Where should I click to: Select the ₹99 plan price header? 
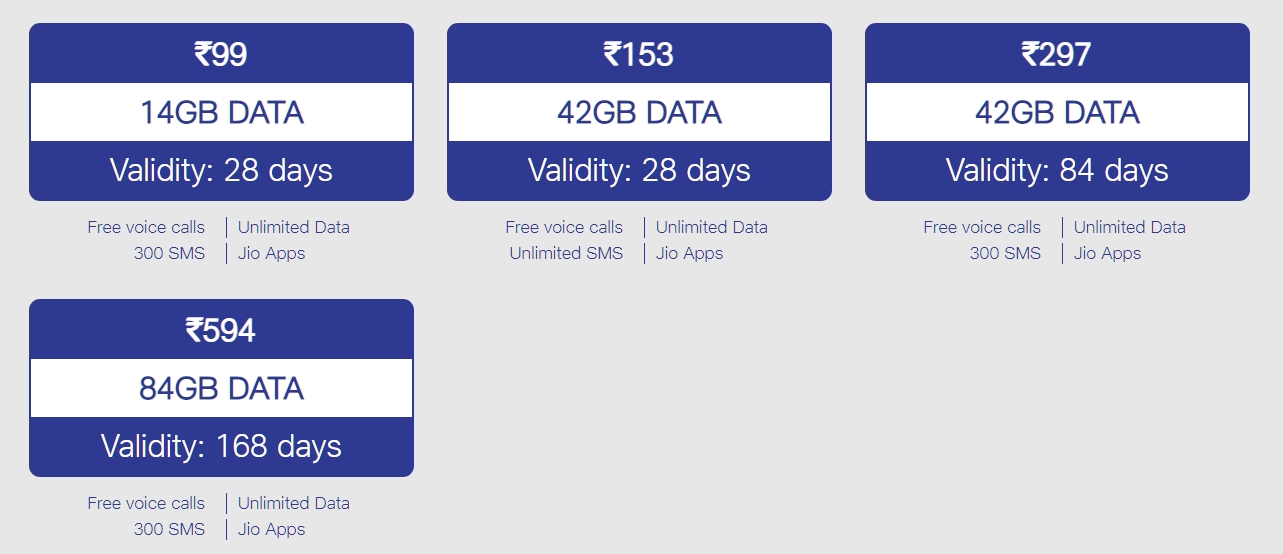click(x=221, y=54)
